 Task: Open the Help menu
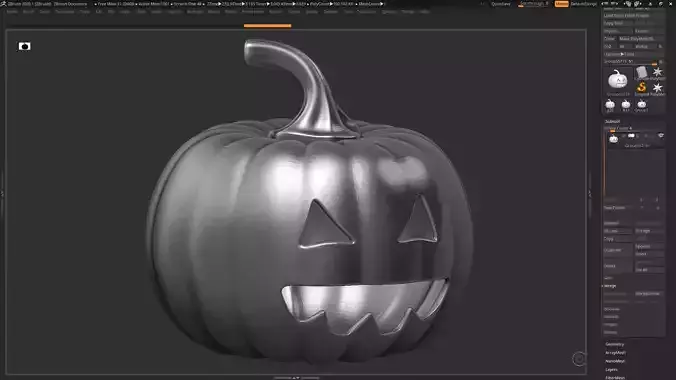click(425, 12)
